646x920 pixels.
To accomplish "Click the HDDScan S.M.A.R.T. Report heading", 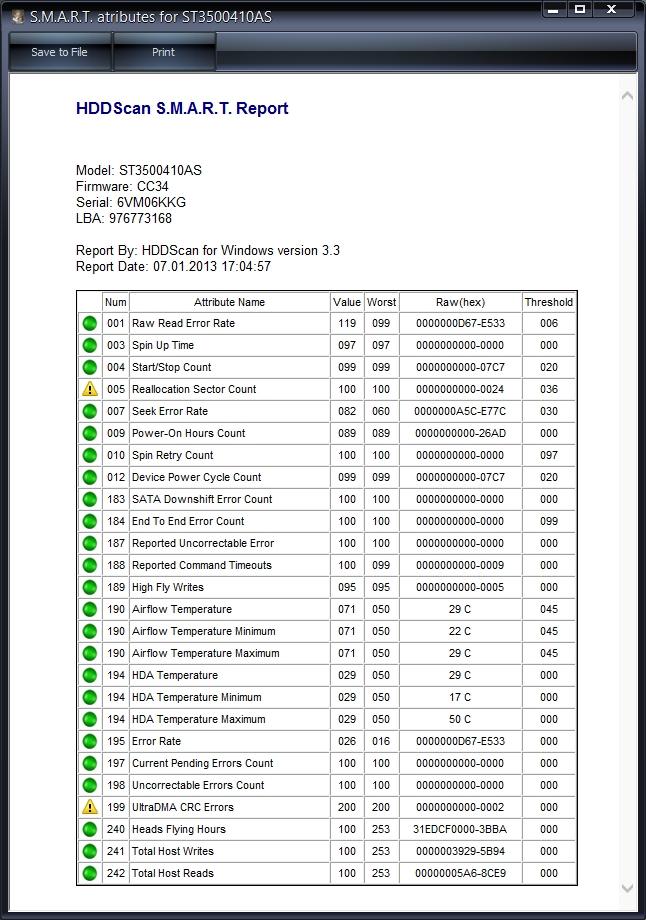I will click(182, 109).
